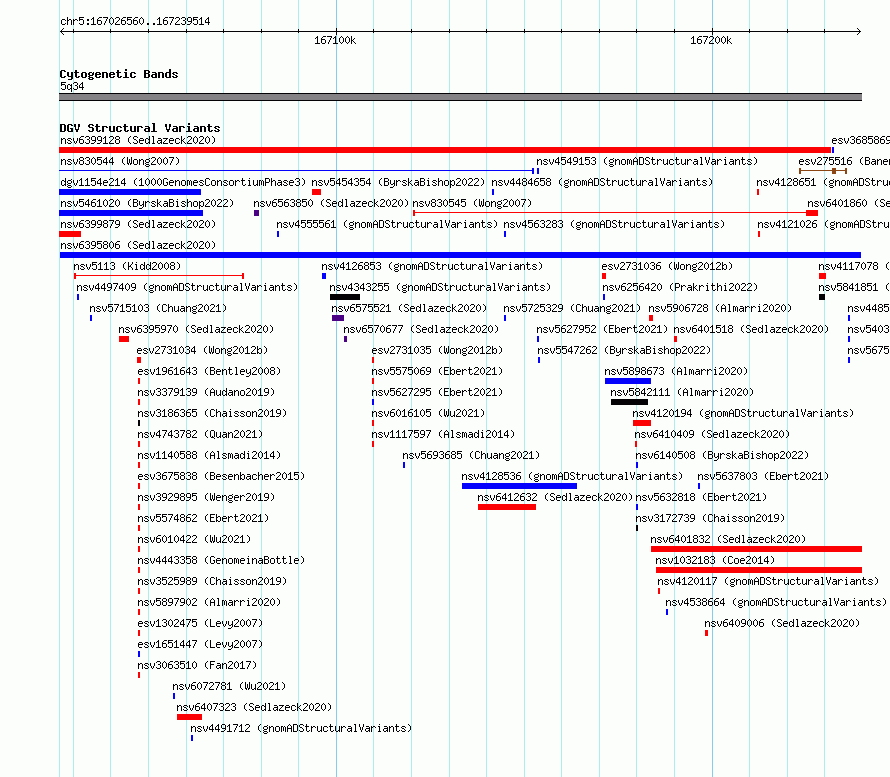Click the gray 5q34 cytogenetic band bar
890x777 pixels.
(x=460, y=97)
